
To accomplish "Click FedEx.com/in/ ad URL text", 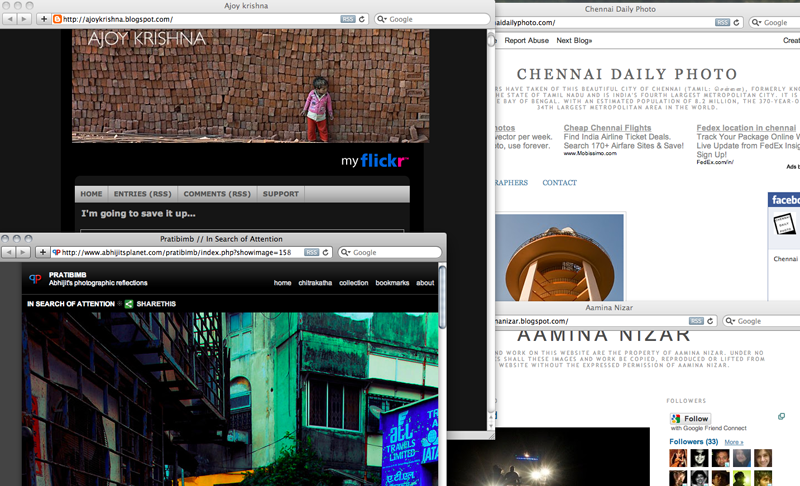I will (715, 162).
